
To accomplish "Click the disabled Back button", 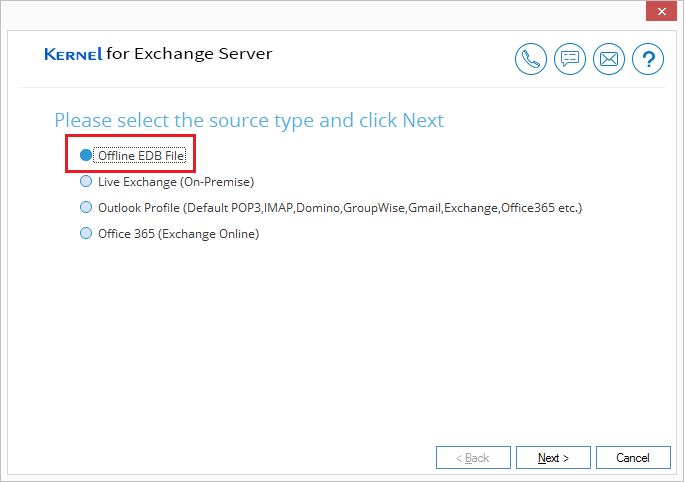I will point(473,458).
